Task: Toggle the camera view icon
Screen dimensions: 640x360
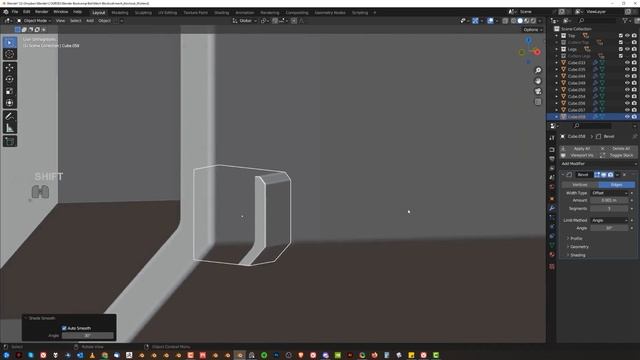Action: pos(538,91)
